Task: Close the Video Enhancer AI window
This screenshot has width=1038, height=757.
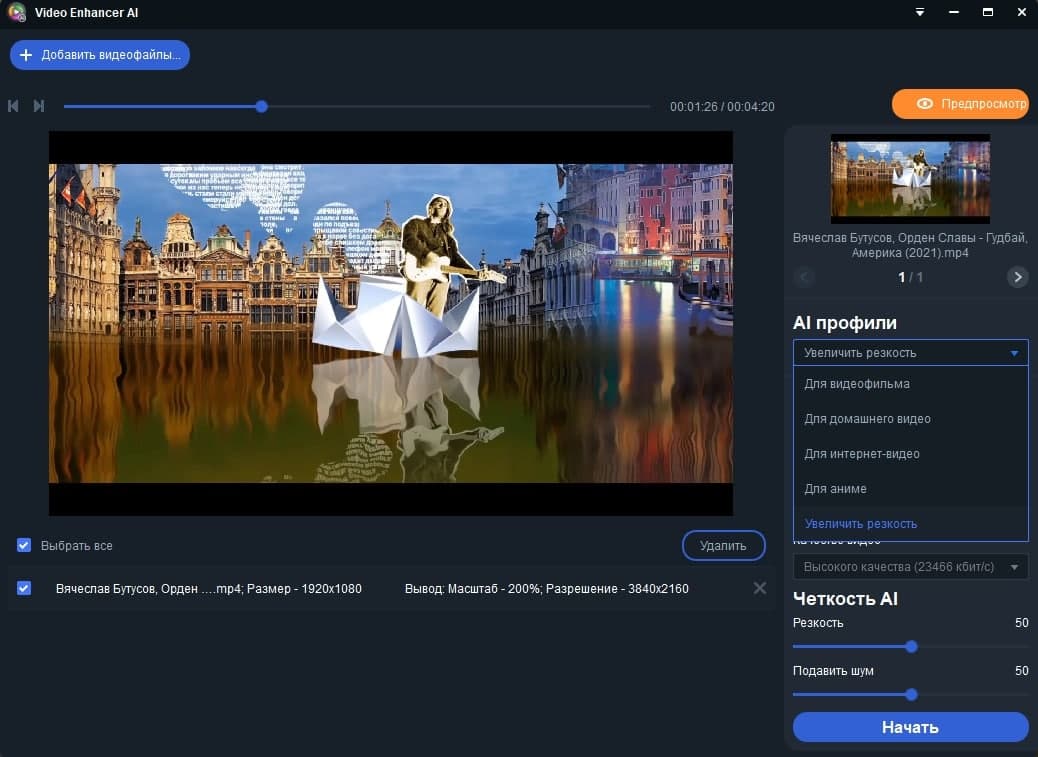Action: (1021, 12)
